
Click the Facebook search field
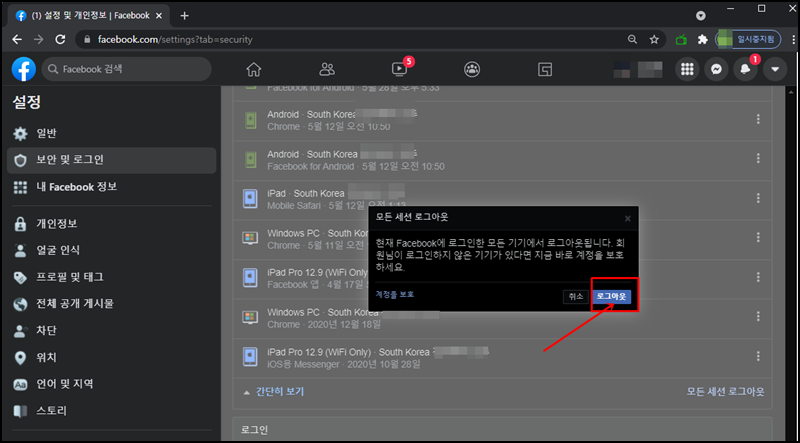(x=127, y=69)
